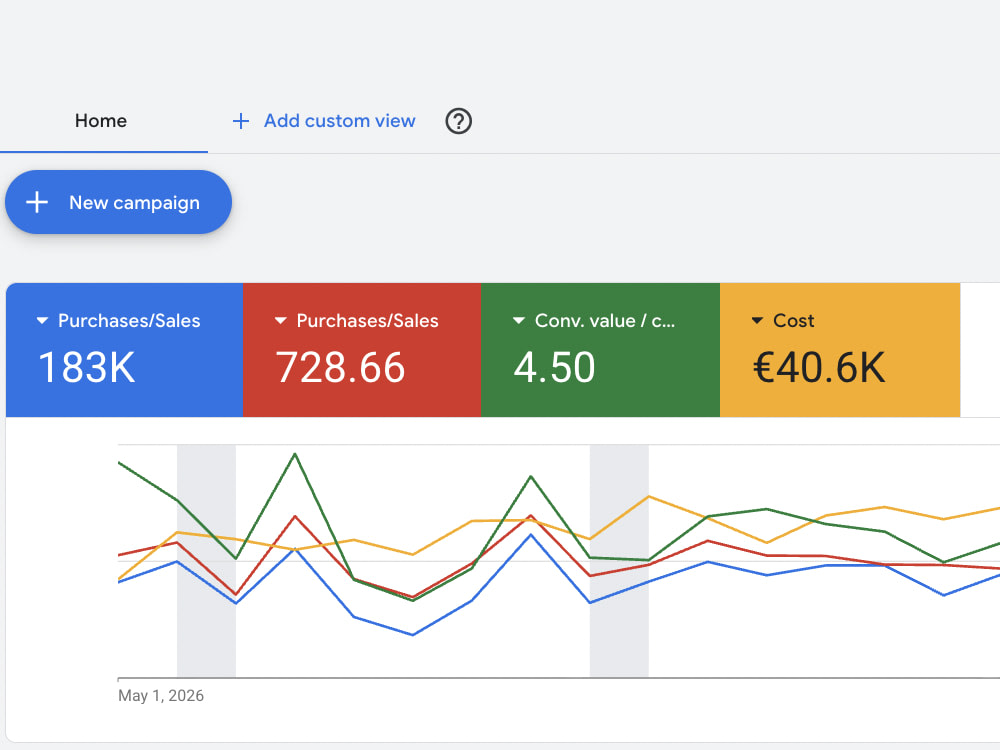Screen dimensions: 1000x750
Task: Open dropdown arrow on red Purchases/Sales card
Action: click(x=280, y=320)
